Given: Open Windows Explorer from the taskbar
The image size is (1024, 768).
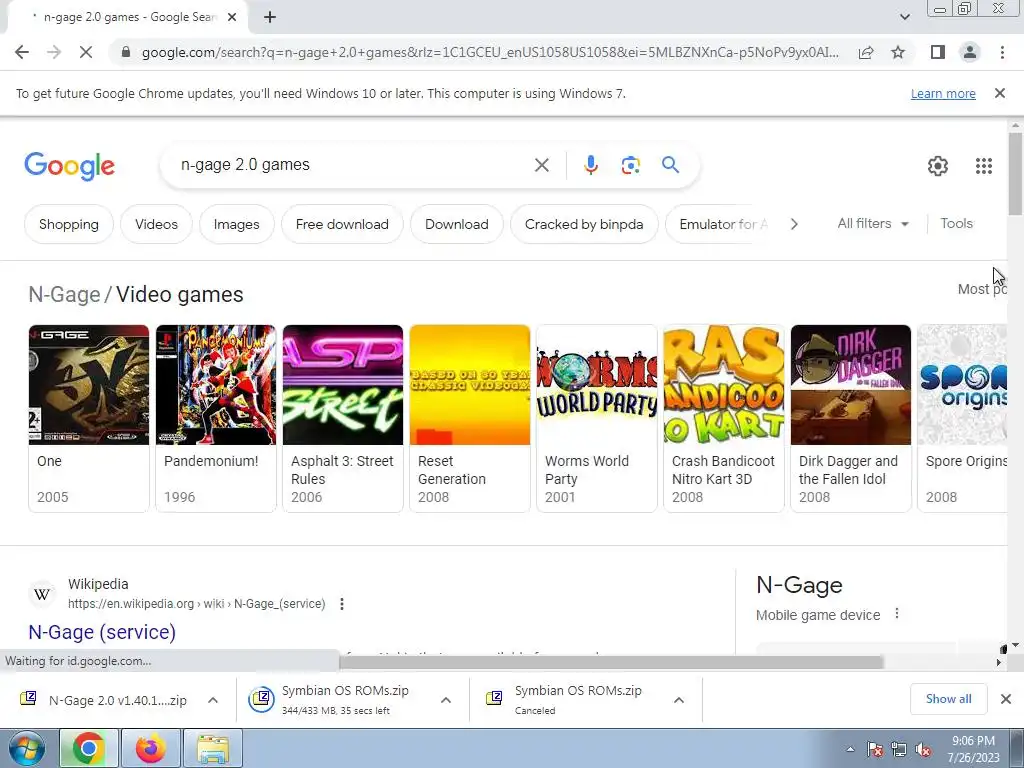Looking at the screenshot, I should tap(214, 748).
